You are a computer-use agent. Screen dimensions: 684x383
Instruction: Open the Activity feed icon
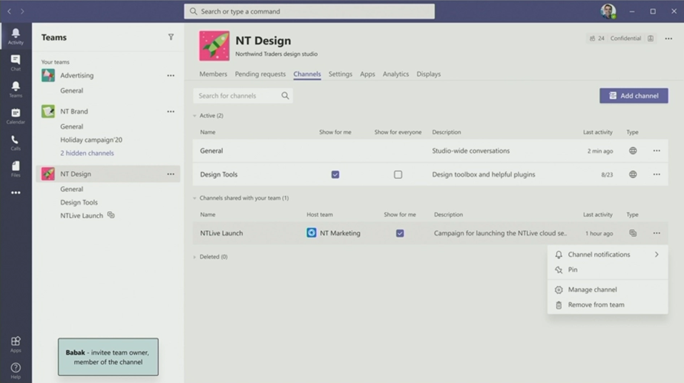click(x=15, y=36)
